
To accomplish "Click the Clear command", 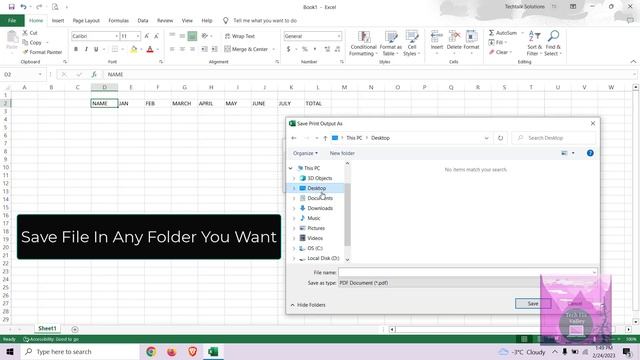I will point(499,52).
